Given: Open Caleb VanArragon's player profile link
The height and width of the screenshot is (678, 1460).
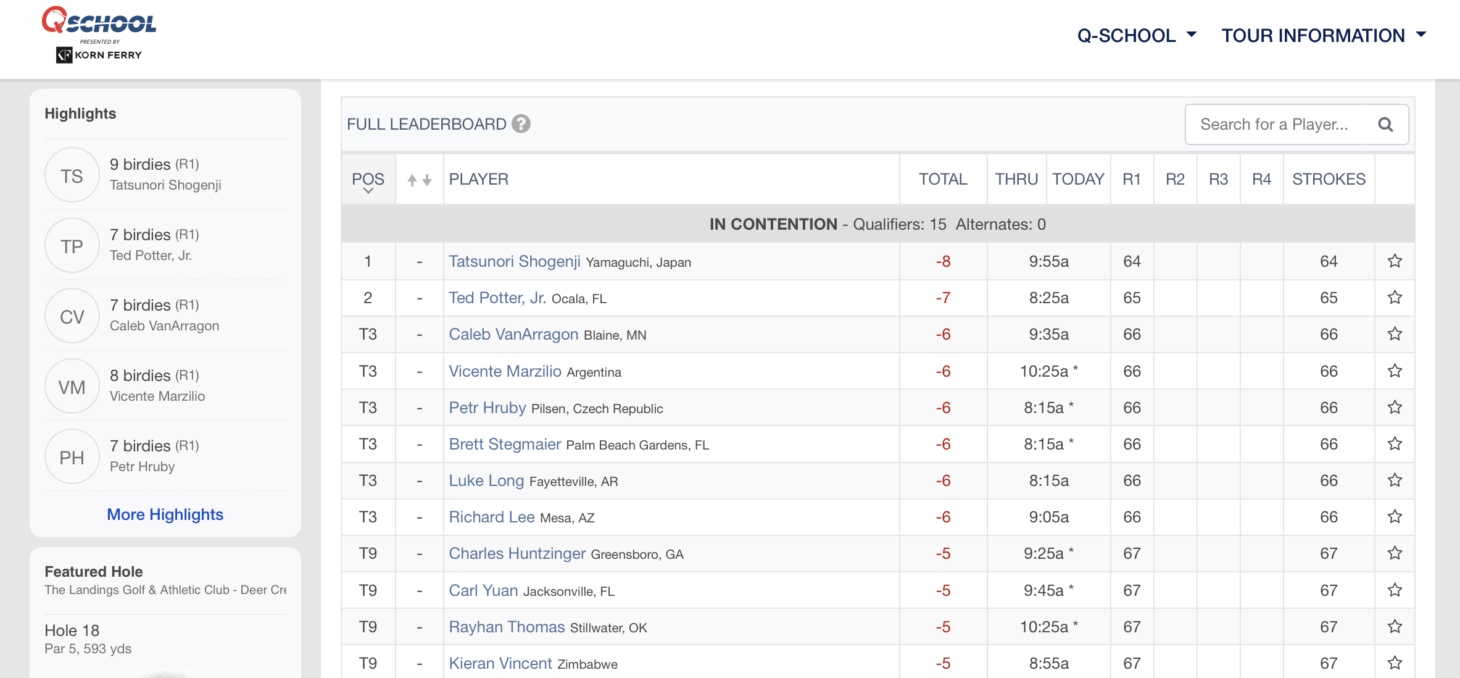Looking at the screenshot, I should pyautogui.click(x=513, y=334).
